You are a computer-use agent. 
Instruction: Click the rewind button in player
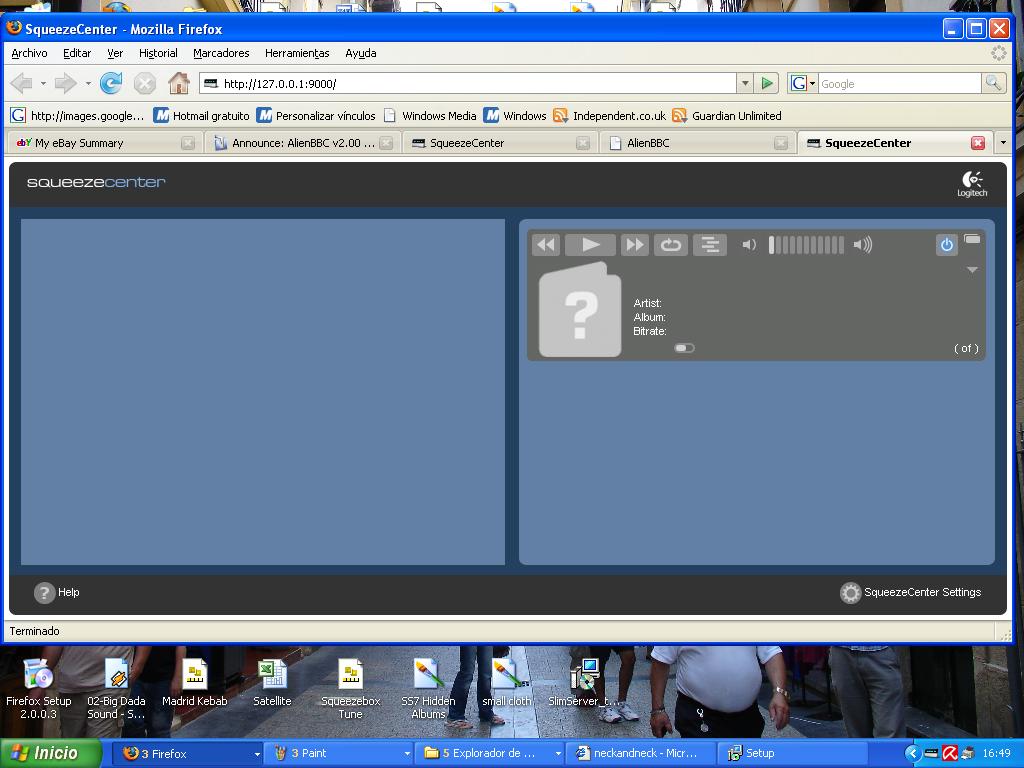[x=545, y=245]
